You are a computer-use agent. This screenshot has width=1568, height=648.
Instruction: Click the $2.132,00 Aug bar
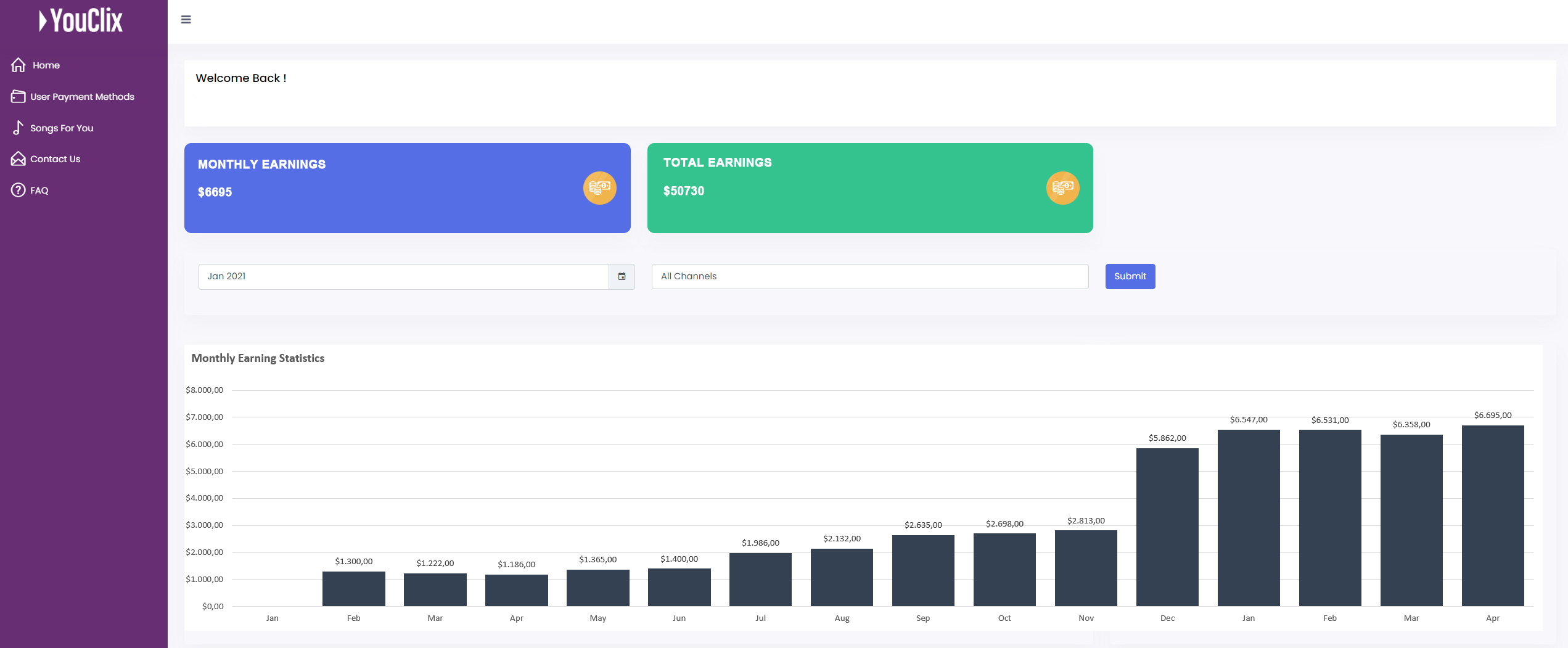[x=842, y=578]
